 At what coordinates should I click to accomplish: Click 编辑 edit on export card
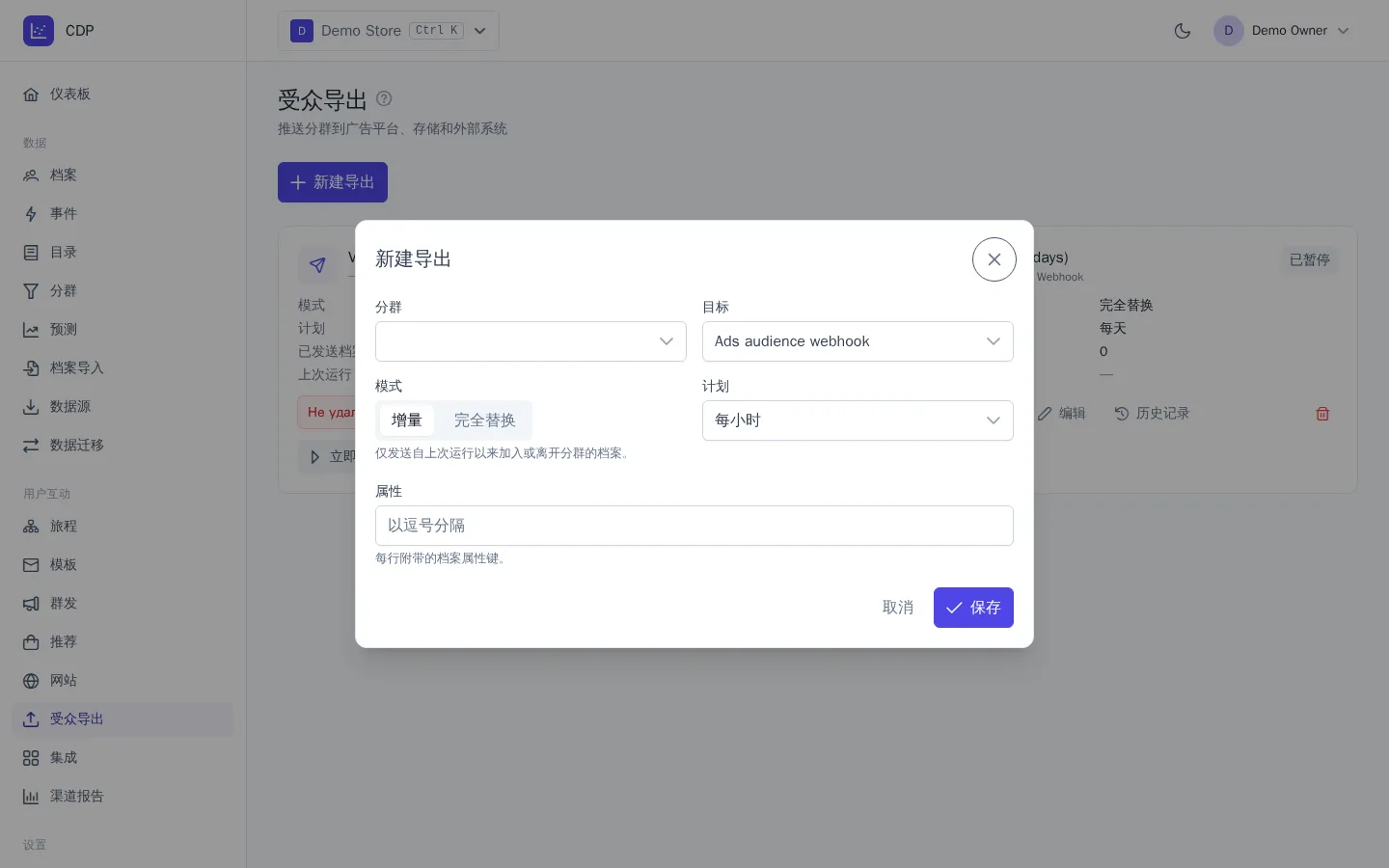[1061, 414]
